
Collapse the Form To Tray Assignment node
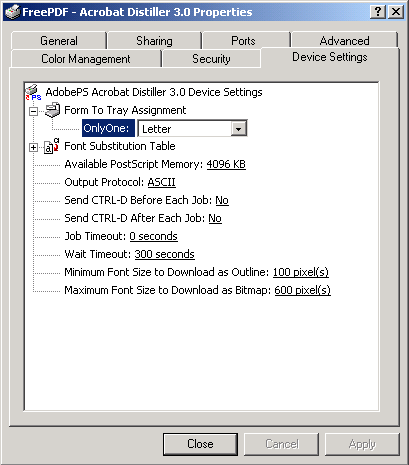coord(33,111)
